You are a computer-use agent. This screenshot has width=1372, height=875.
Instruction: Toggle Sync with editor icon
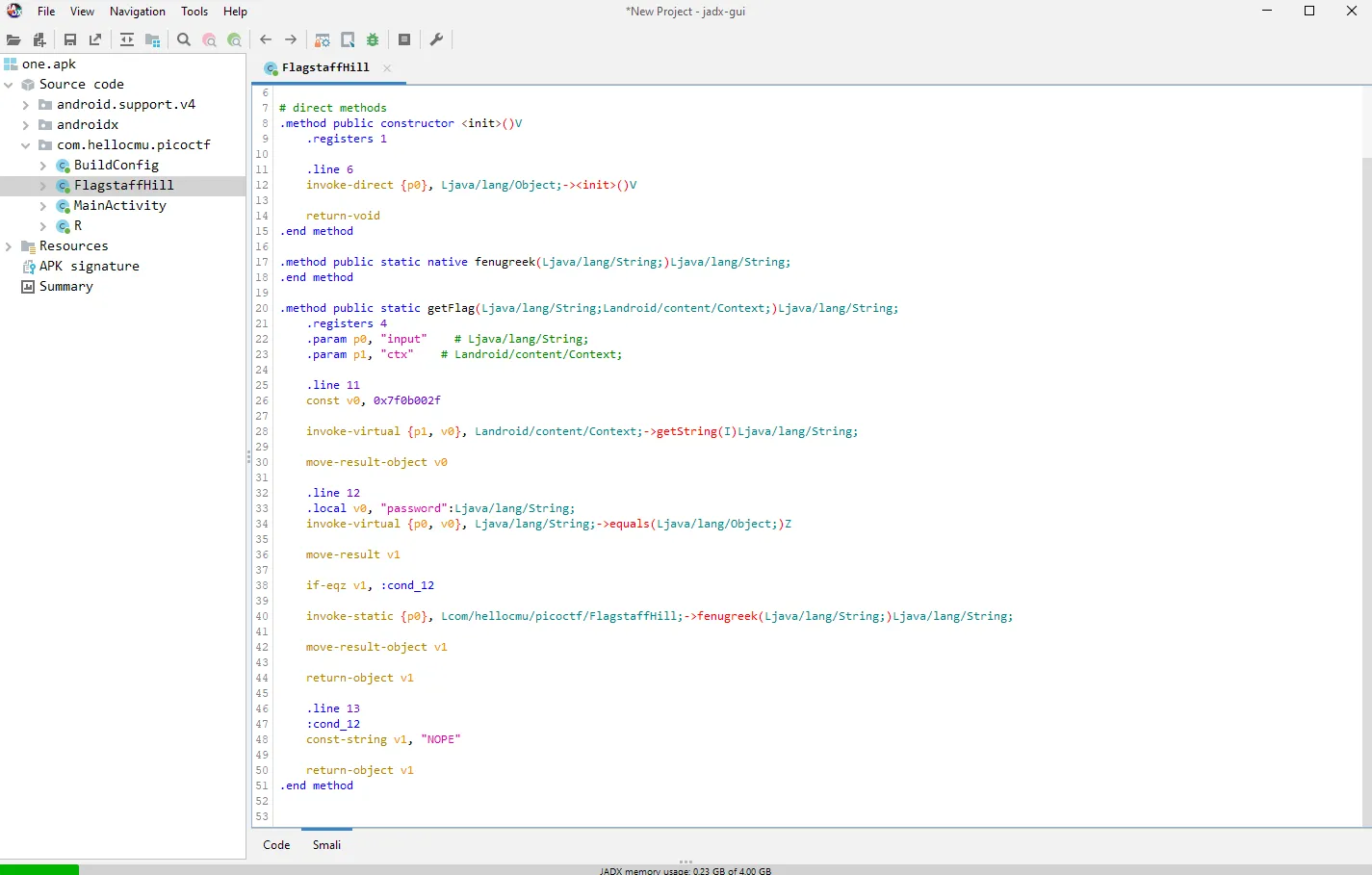click(x=127, y=39)
